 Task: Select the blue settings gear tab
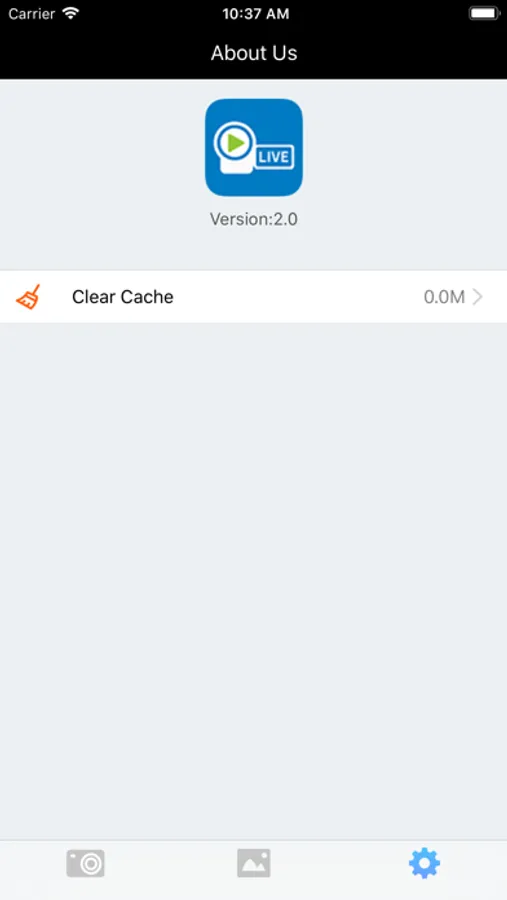[424, 863]
